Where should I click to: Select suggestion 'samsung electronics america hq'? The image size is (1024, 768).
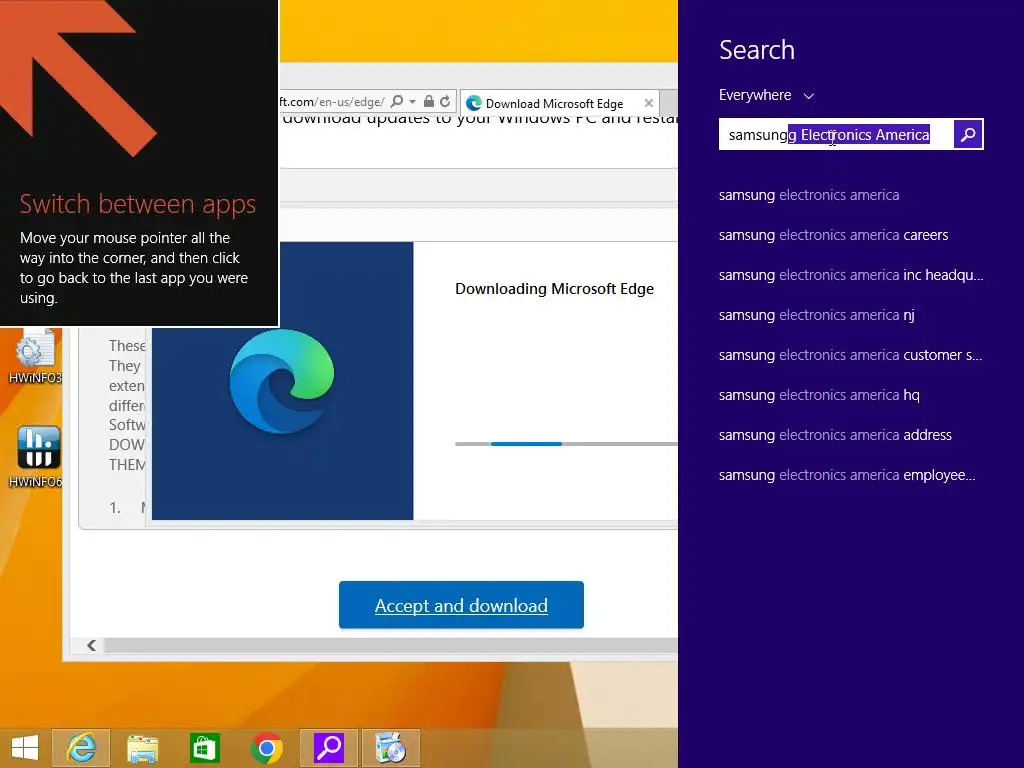coord(819,395)
